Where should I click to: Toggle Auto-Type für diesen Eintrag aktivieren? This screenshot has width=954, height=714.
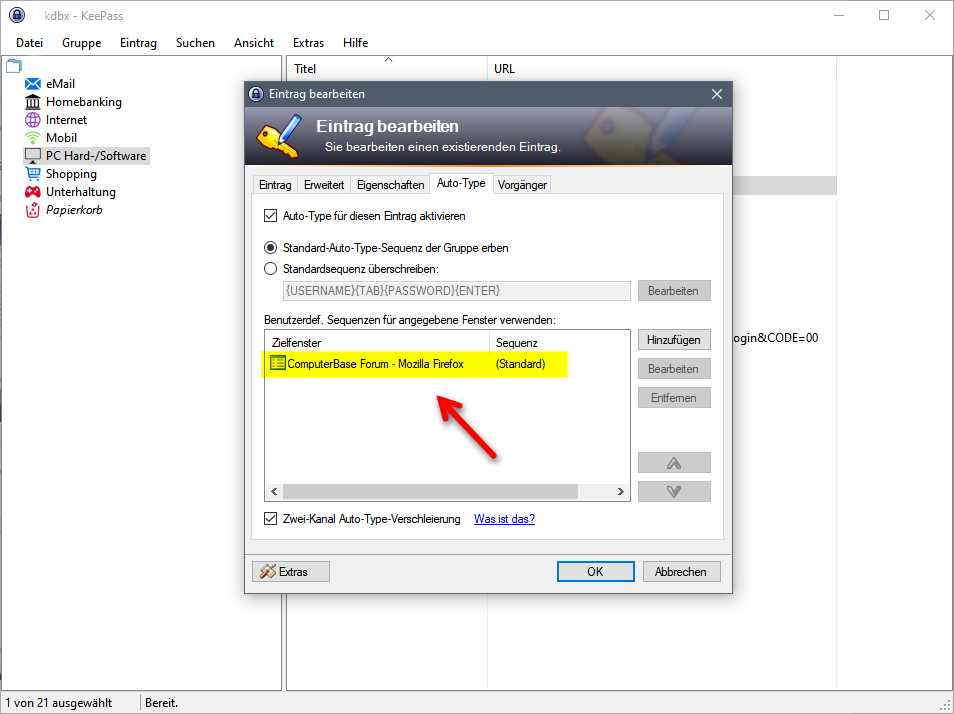pos(271,216)
